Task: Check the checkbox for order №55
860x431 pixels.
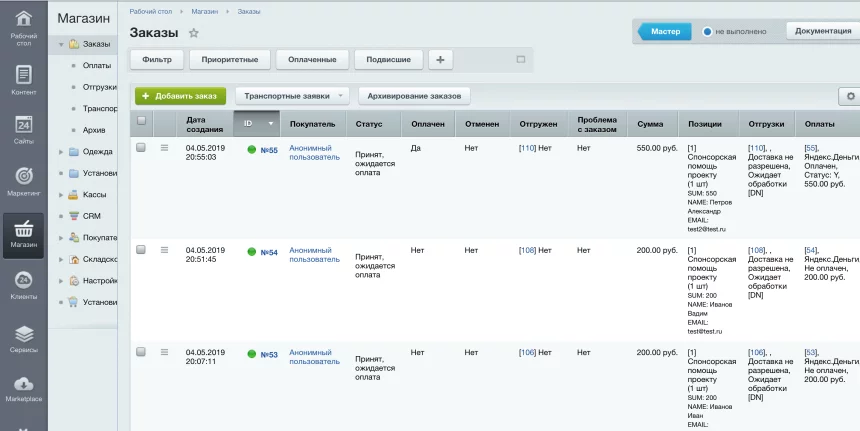Action: (141, 148)
